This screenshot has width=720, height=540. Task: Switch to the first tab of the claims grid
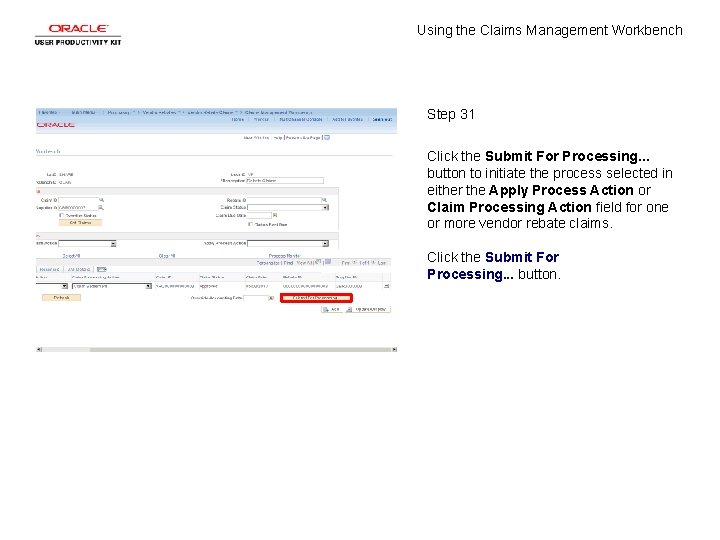coord(49,270)
